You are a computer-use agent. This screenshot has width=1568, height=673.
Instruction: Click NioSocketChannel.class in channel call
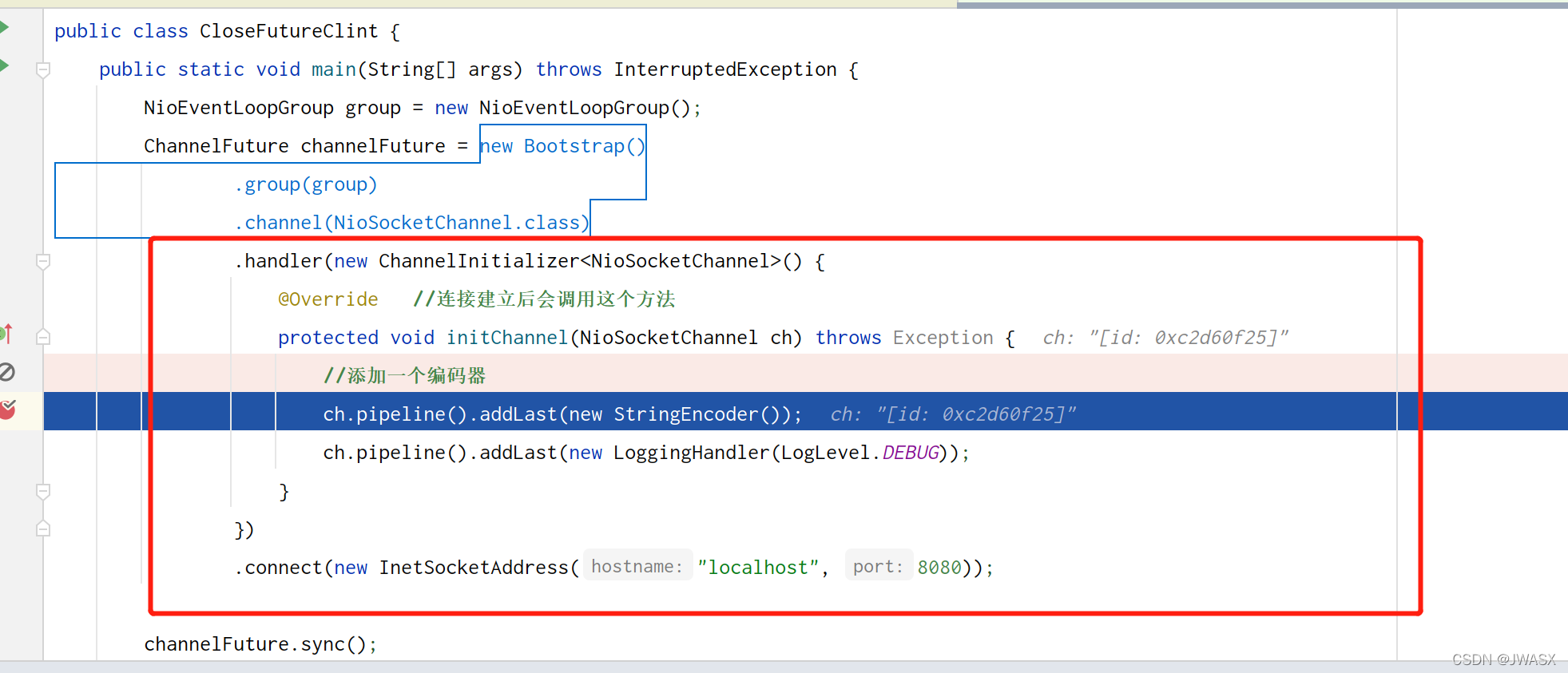coord(456,223)
